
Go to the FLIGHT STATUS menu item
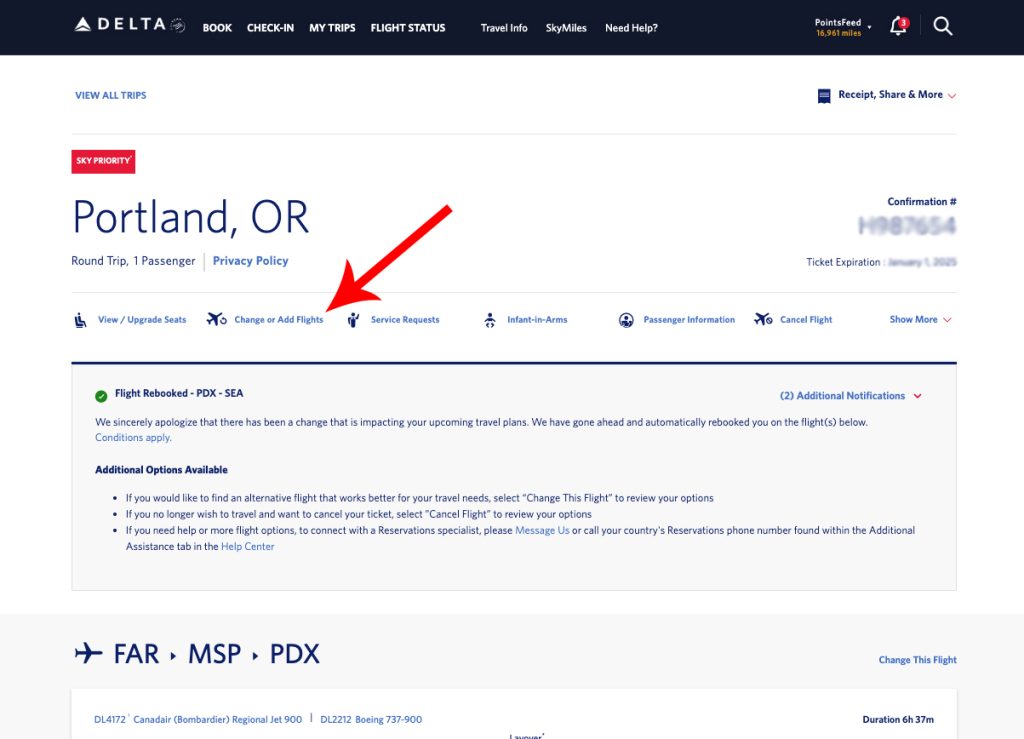tap(408, 28)
